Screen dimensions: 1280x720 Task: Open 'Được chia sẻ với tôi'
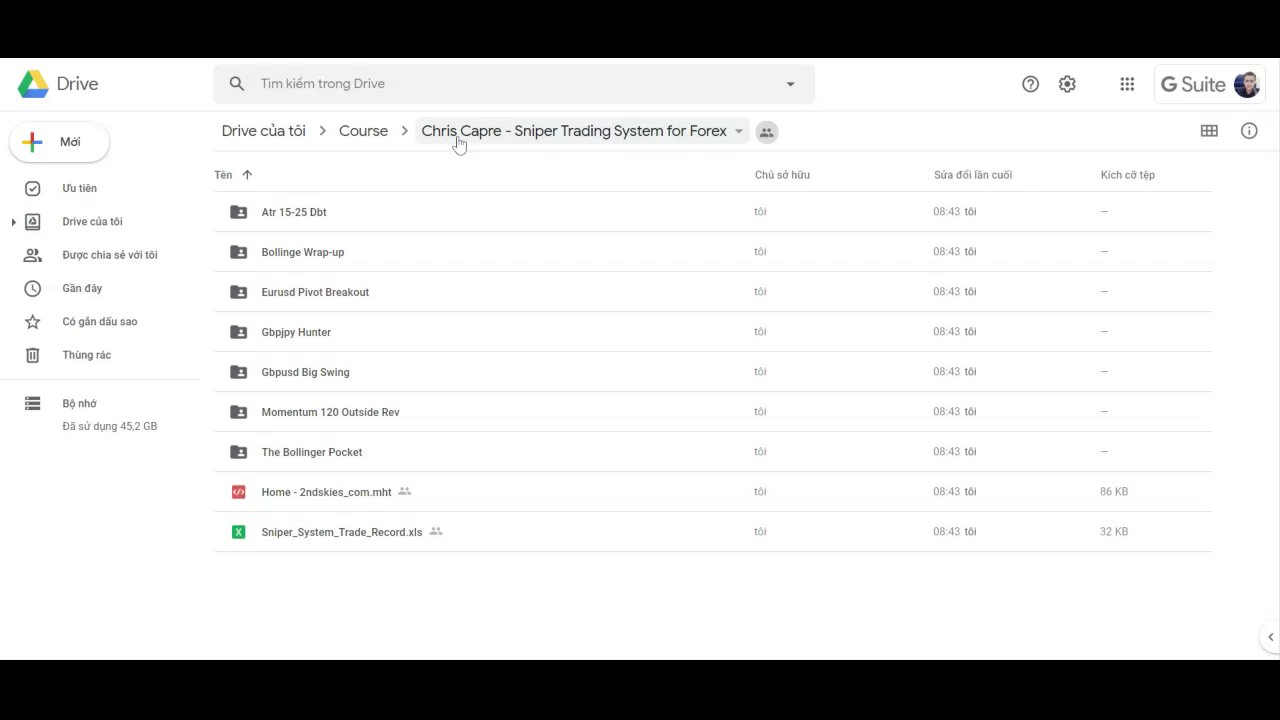pos(109,255)
